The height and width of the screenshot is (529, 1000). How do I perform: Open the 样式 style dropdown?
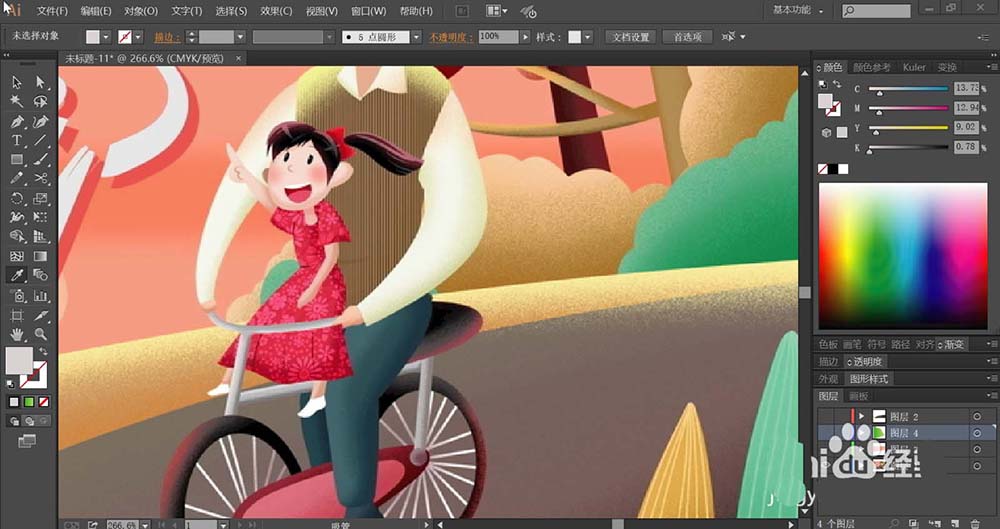tap(587, 37)
